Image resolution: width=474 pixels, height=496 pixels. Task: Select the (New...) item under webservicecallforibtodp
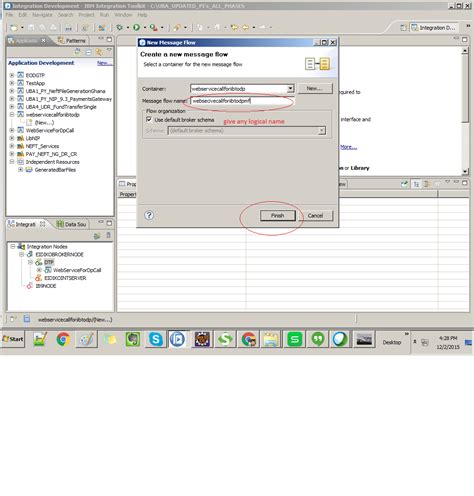44,122
